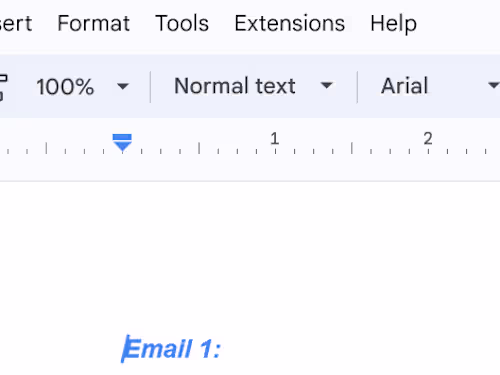Open the Tools menu
This screenshot has height=375, width=500.
(182, 23)
